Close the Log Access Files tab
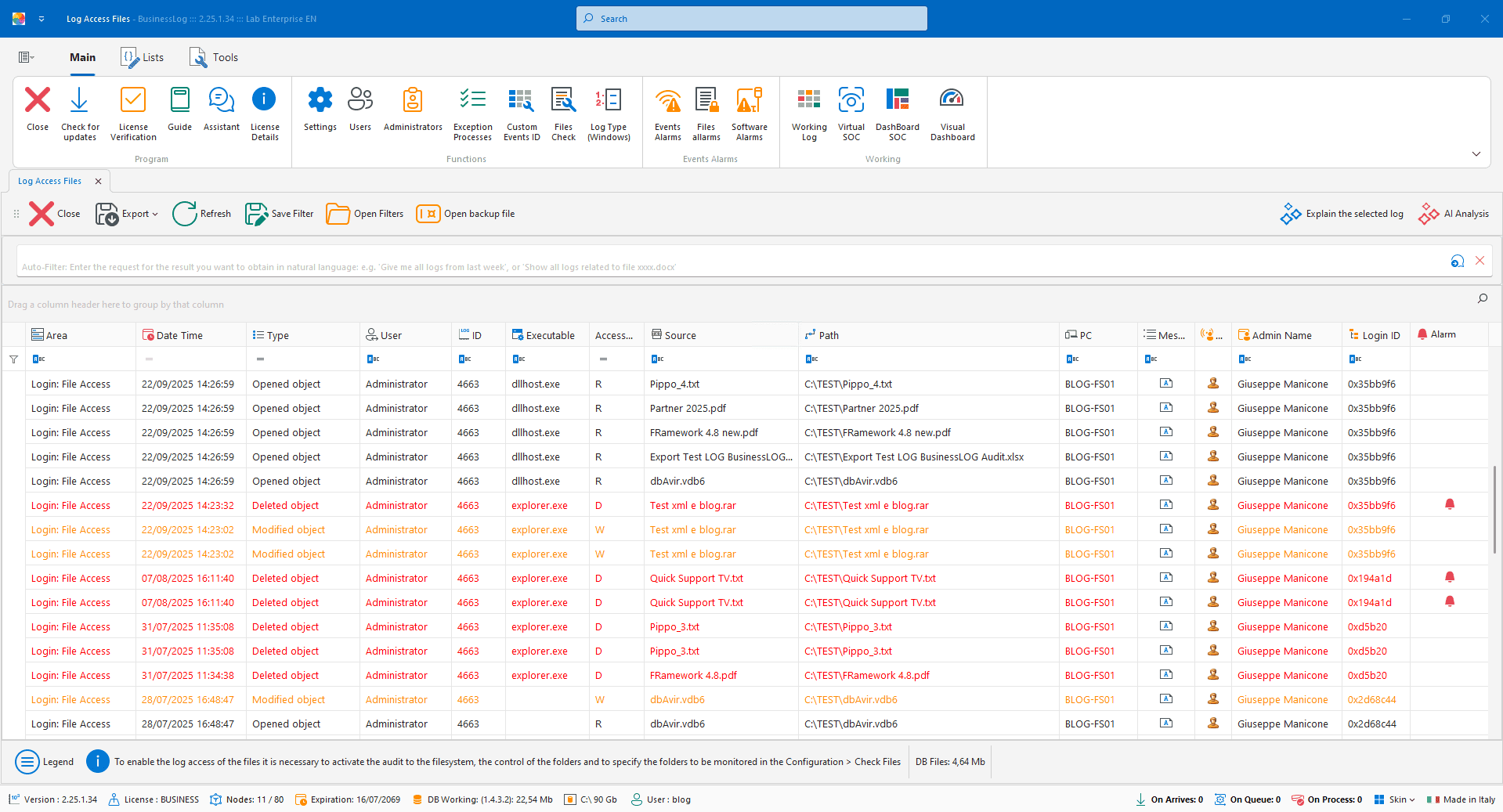 click(98, 181)
